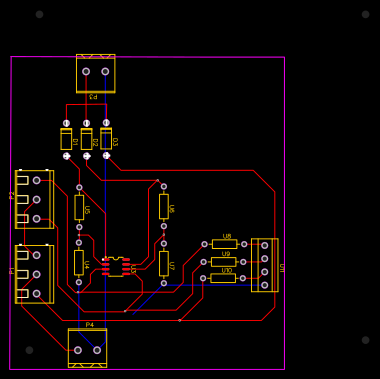Select diode D2 footprint
The width and height of the screenshot is (380, 379).
click(x=86, y=139)
